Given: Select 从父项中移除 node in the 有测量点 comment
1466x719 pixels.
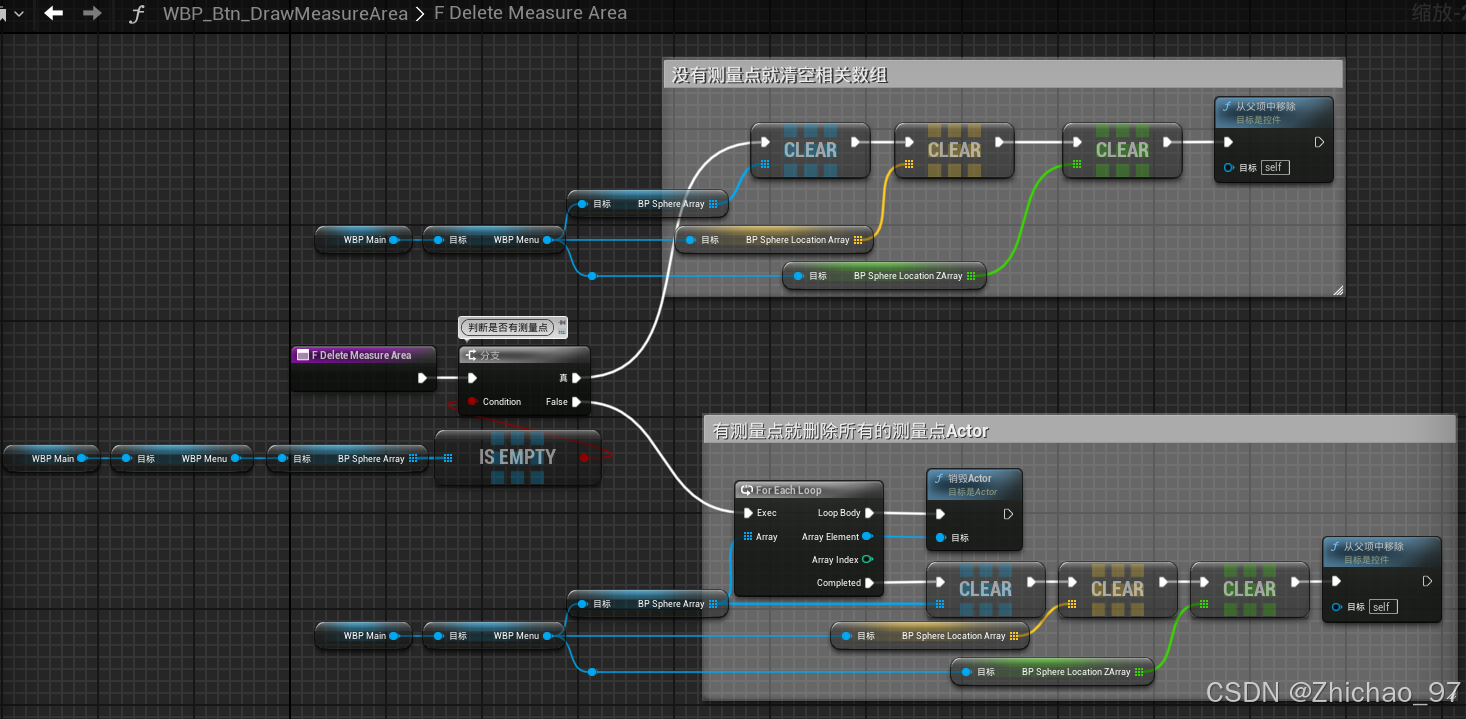Looking at the screenshot, I should (1382, 579).
